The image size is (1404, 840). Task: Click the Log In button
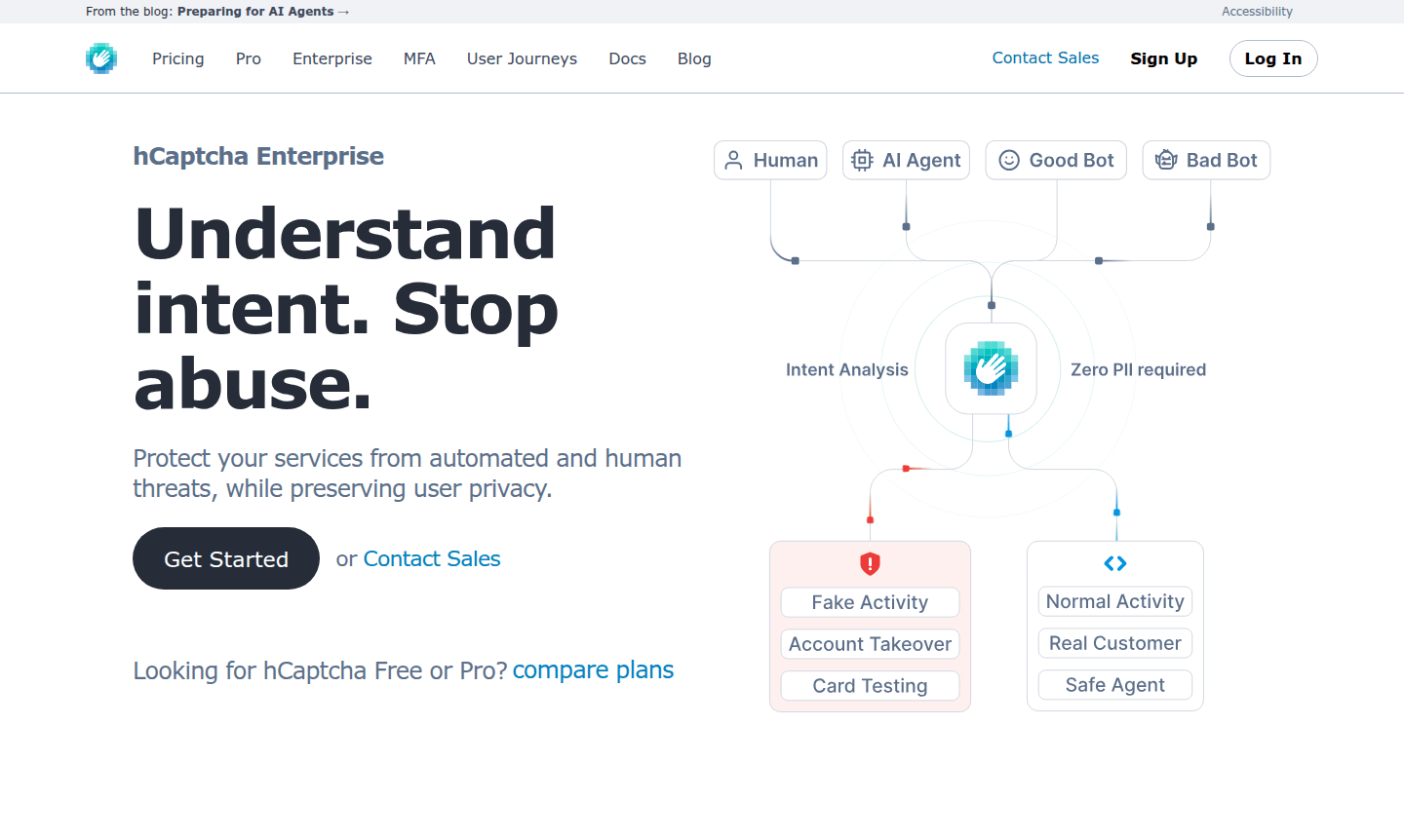tap(1273, 58)
